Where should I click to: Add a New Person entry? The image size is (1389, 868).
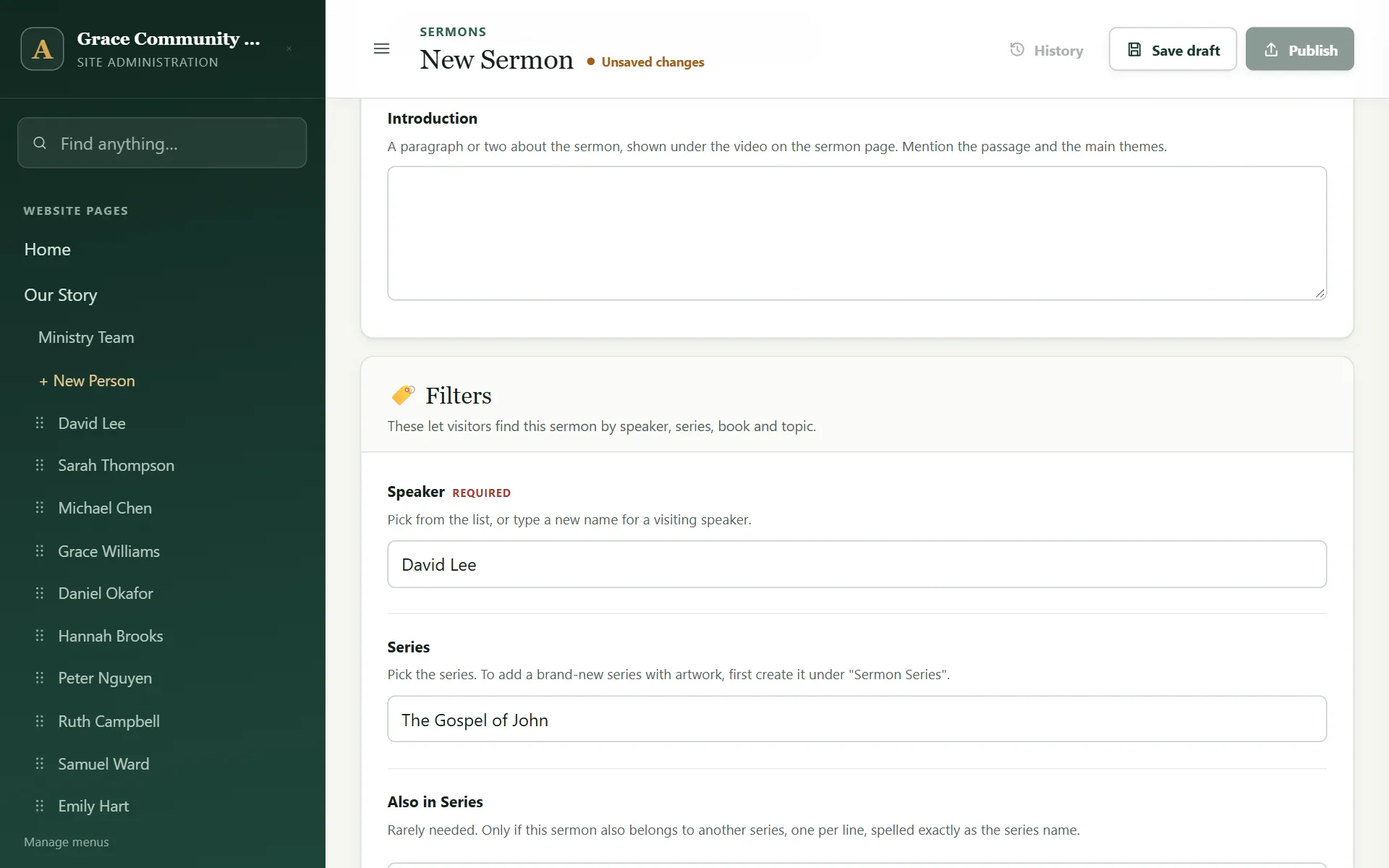click(87, 380)
